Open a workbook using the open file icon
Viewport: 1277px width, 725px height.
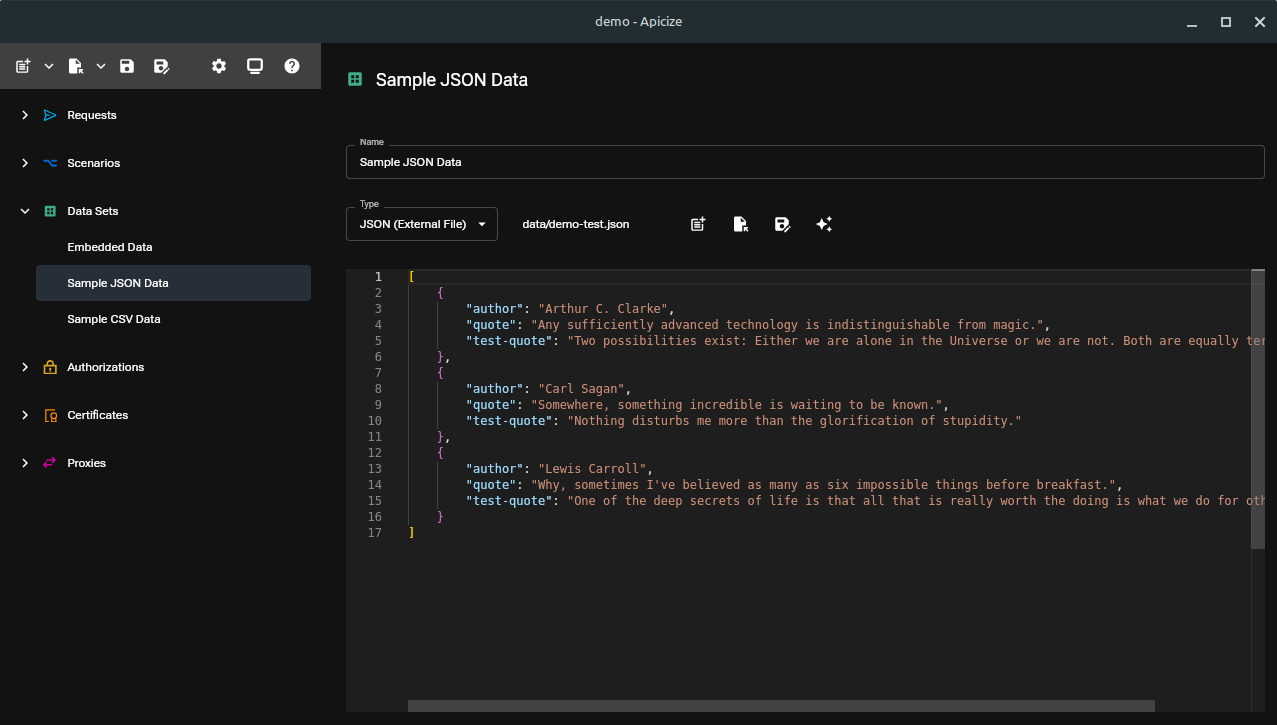click(x=74, y=66)
